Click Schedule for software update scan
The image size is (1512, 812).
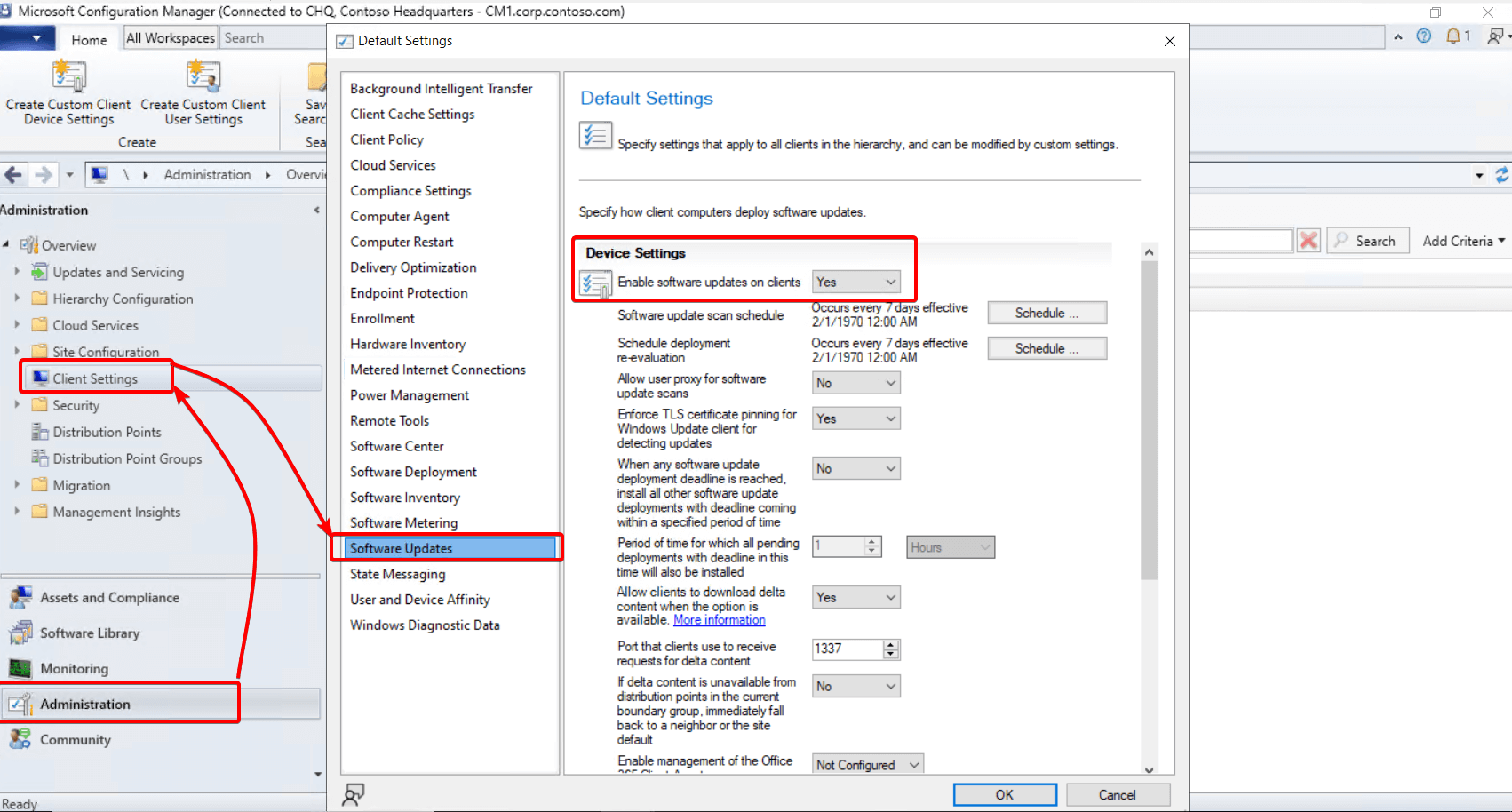click(x=1047, y=313)
